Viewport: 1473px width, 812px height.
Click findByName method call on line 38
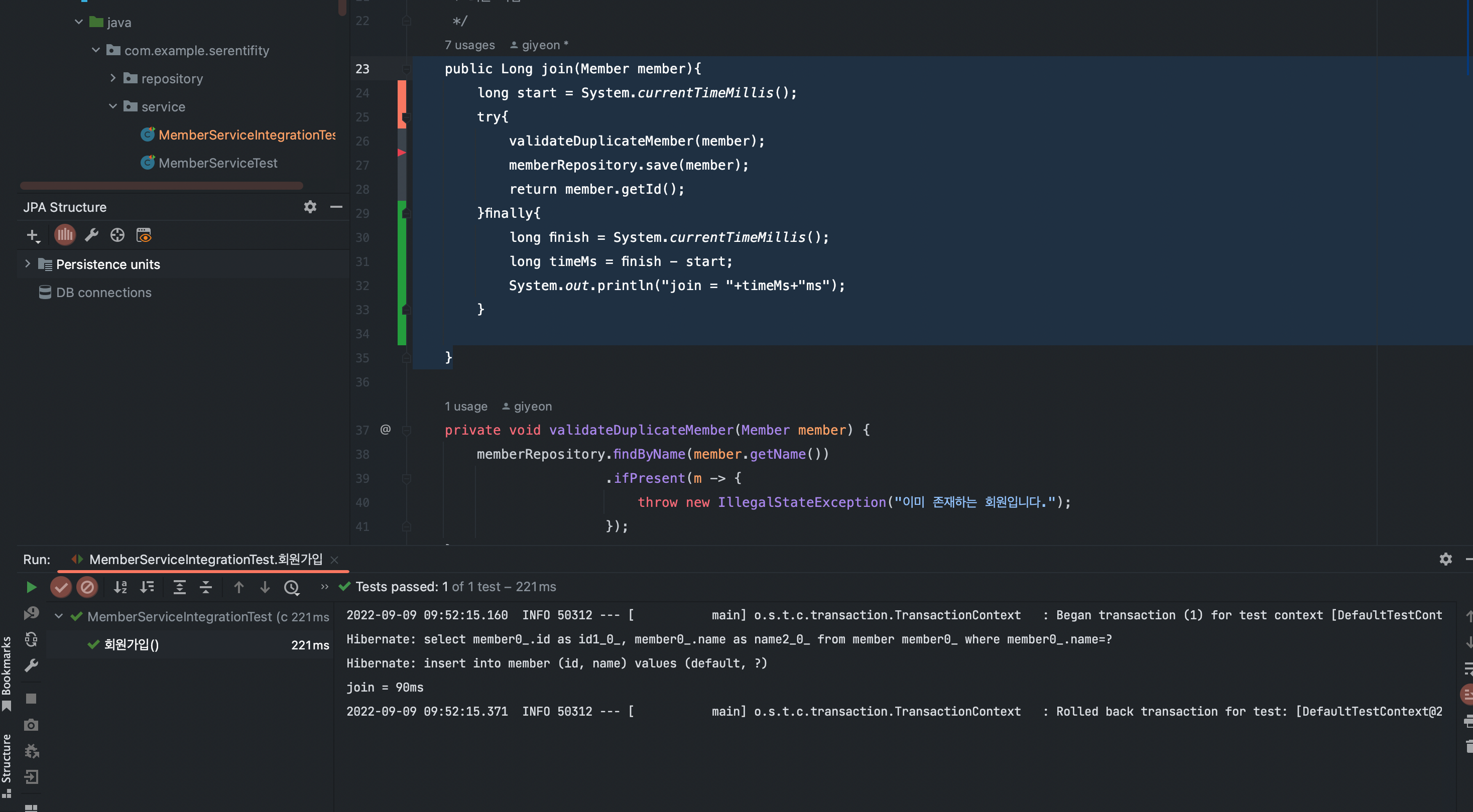(649, 454)
